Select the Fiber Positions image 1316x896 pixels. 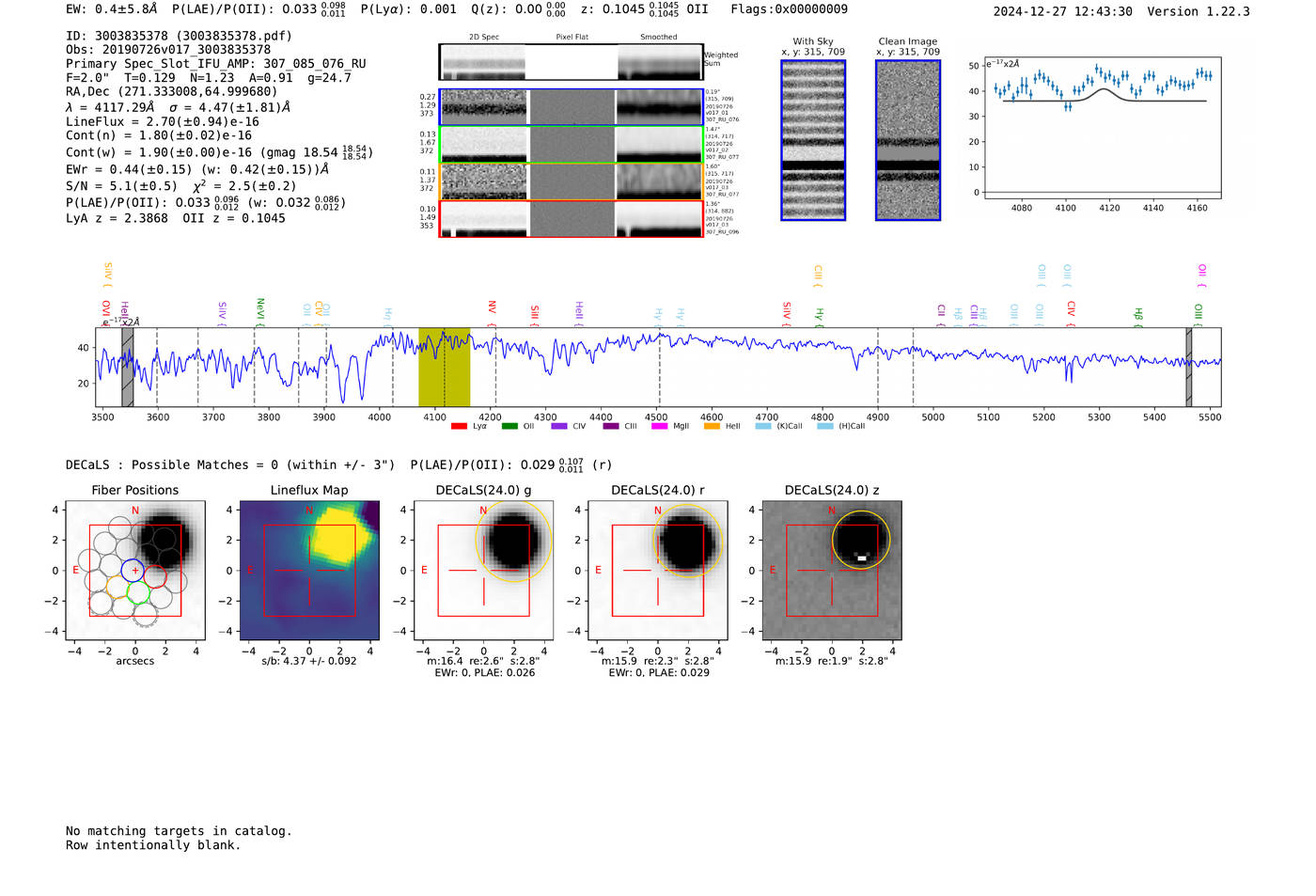click(x=135, y=570)
